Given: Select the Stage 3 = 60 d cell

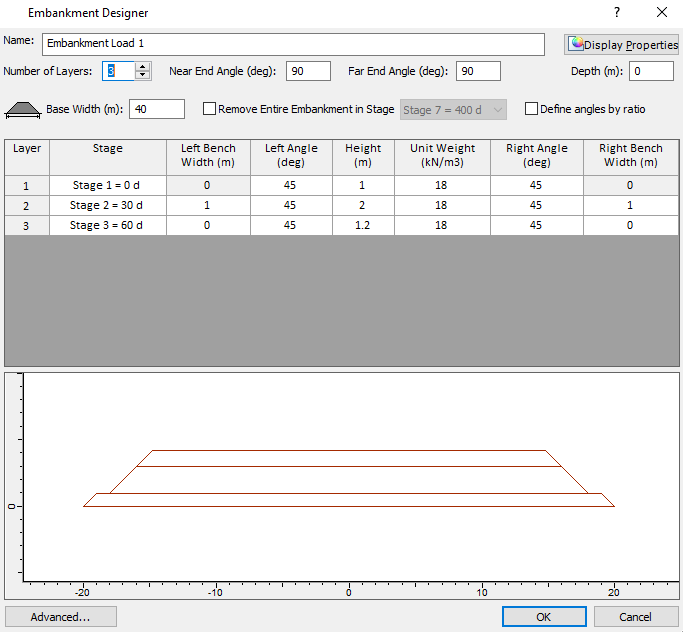Looking at the screenshot, I should coord(108,225).
